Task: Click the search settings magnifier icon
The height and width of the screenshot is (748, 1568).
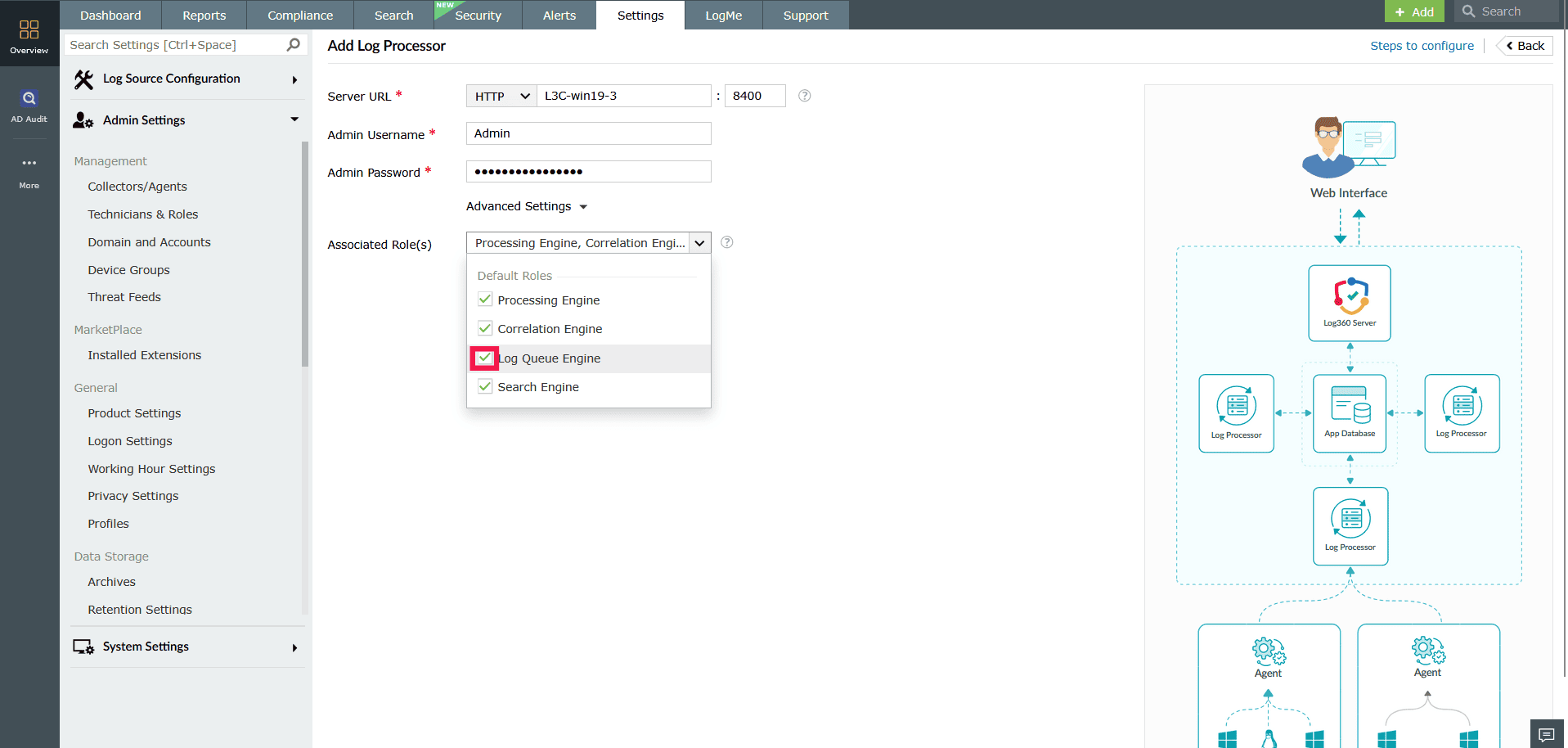Action: pyautogui.click(x=294, y=45)
